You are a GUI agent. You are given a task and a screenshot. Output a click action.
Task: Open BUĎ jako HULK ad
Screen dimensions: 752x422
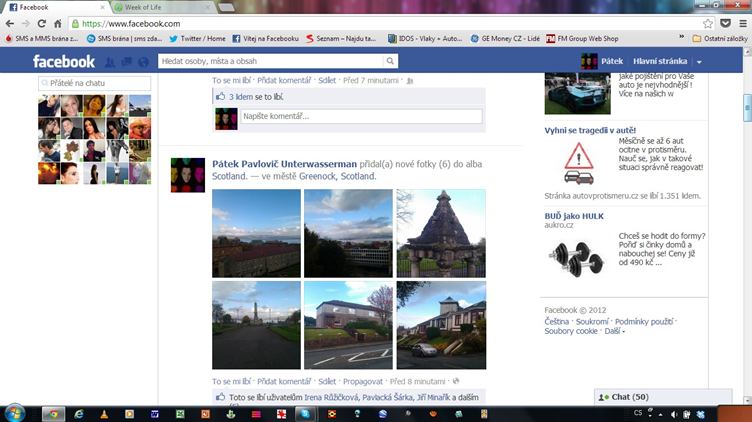[x=574, y=216]
